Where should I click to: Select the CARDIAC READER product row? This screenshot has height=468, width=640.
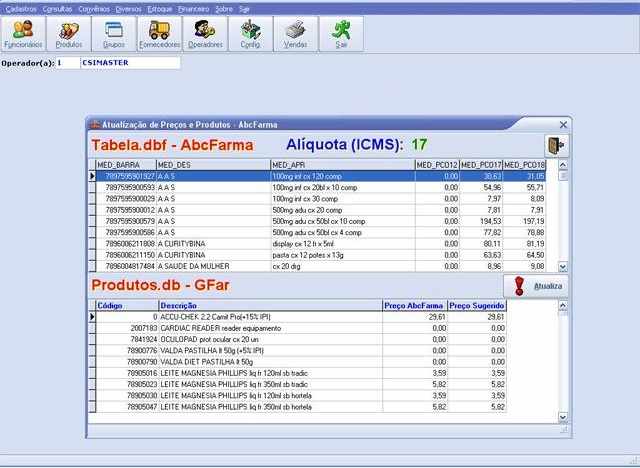[301, 328]
